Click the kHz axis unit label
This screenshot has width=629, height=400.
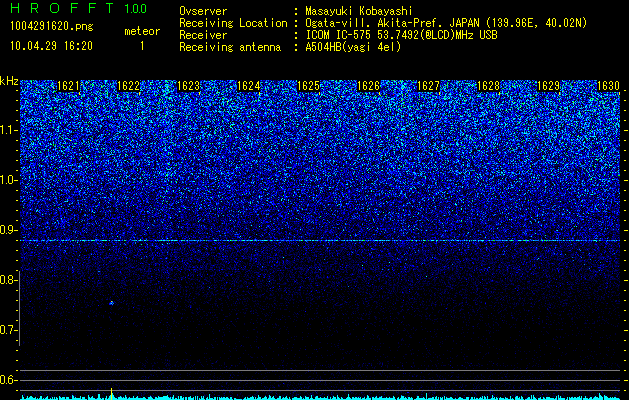click(x=9, y=81)
